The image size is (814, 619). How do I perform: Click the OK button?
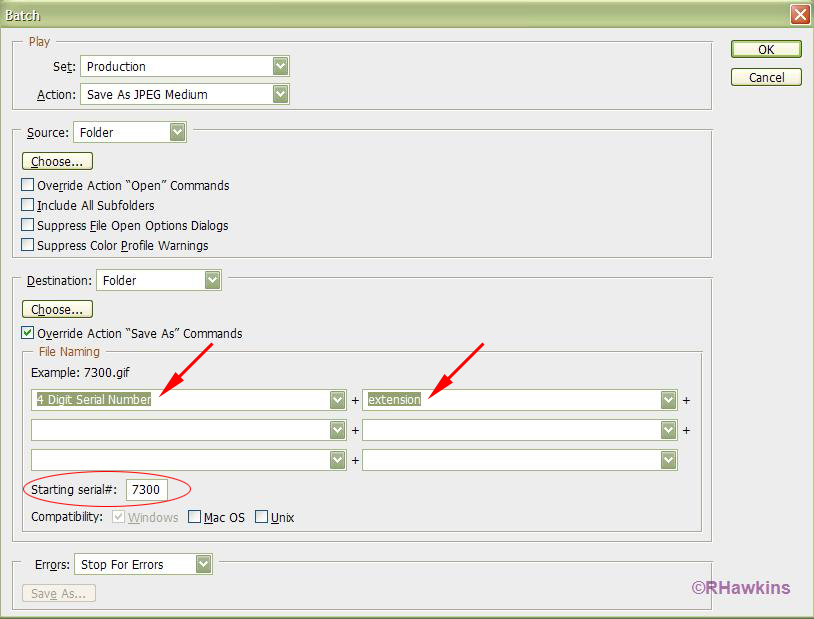765,49
